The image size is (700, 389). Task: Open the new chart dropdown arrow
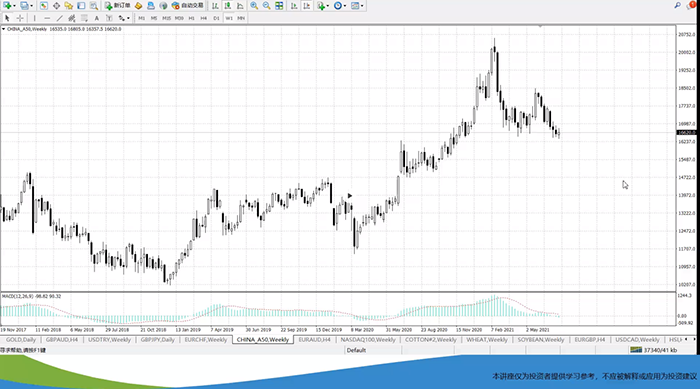(x=15, y=6)
